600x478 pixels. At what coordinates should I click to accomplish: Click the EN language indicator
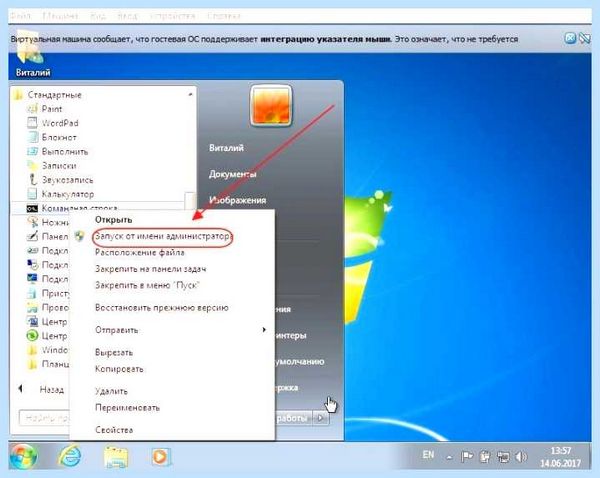(x=428, y=455)
